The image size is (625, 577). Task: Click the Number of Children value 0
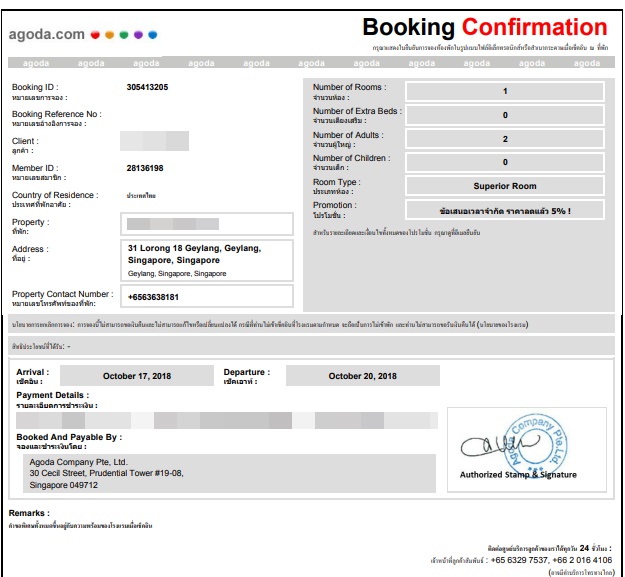[505, 162]
